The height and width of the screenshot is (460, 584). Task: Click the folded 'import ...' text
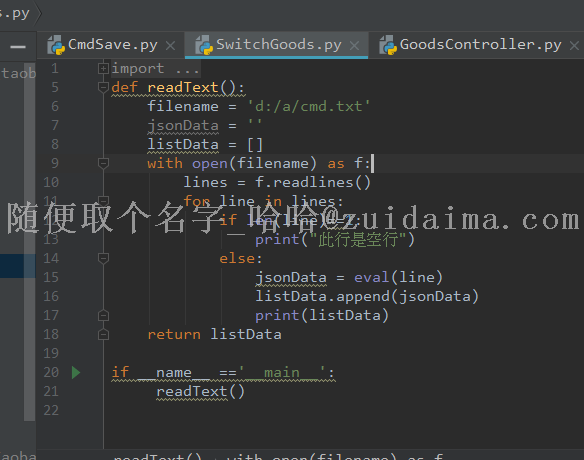(x=156, y=69)
